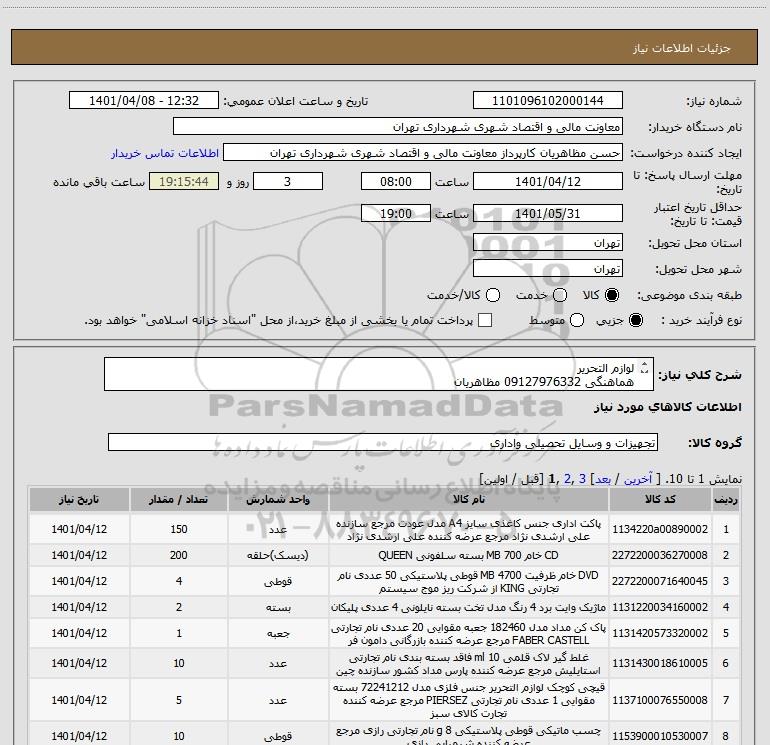This screenshot has height=745, width=770.
Task: Click item code 1131420573320002
Action: [660, 634]
